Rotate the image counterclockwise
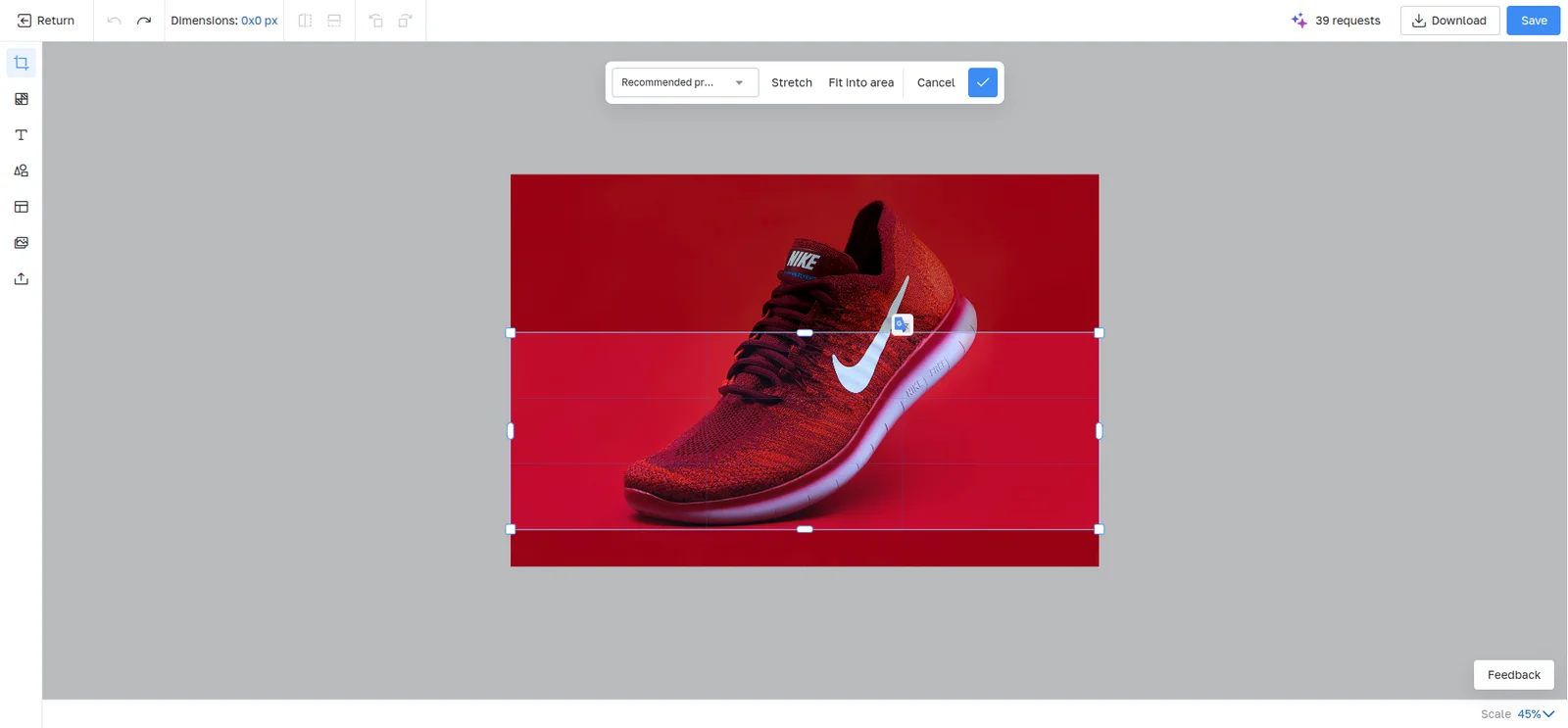 376,21
